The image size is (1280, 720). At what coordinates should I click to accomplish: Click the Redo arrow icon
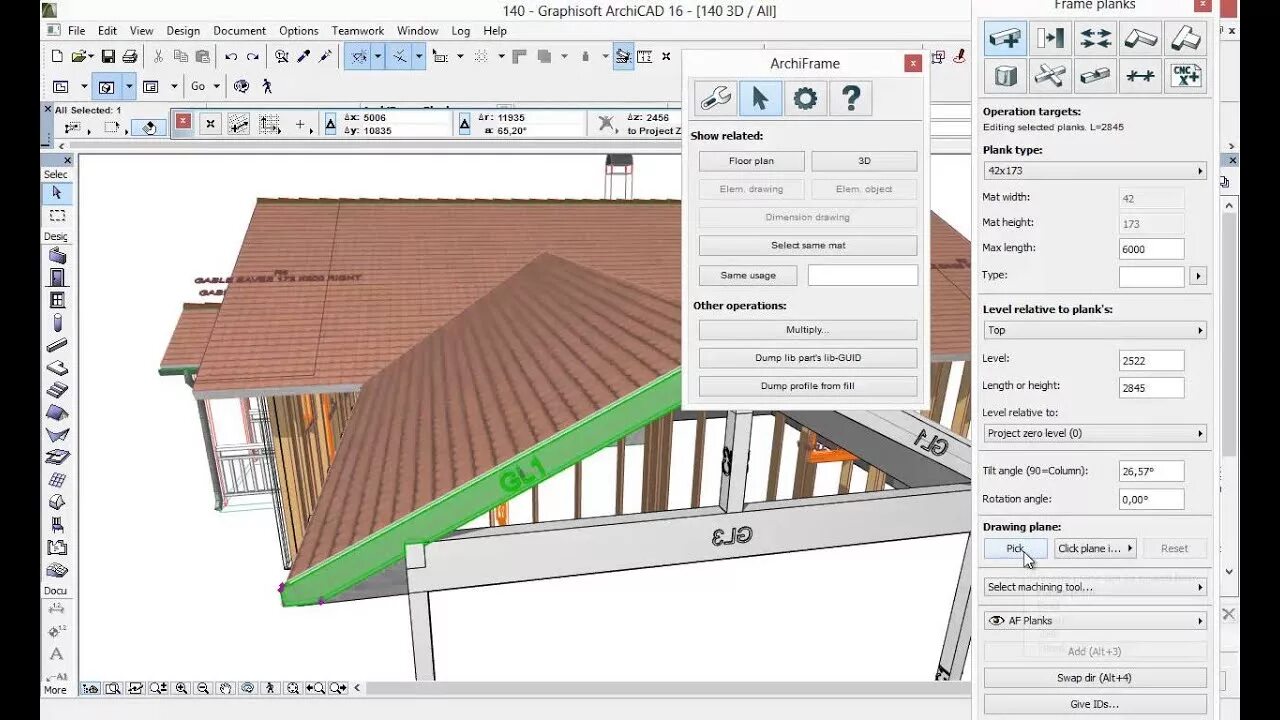(x=253, y=57)
